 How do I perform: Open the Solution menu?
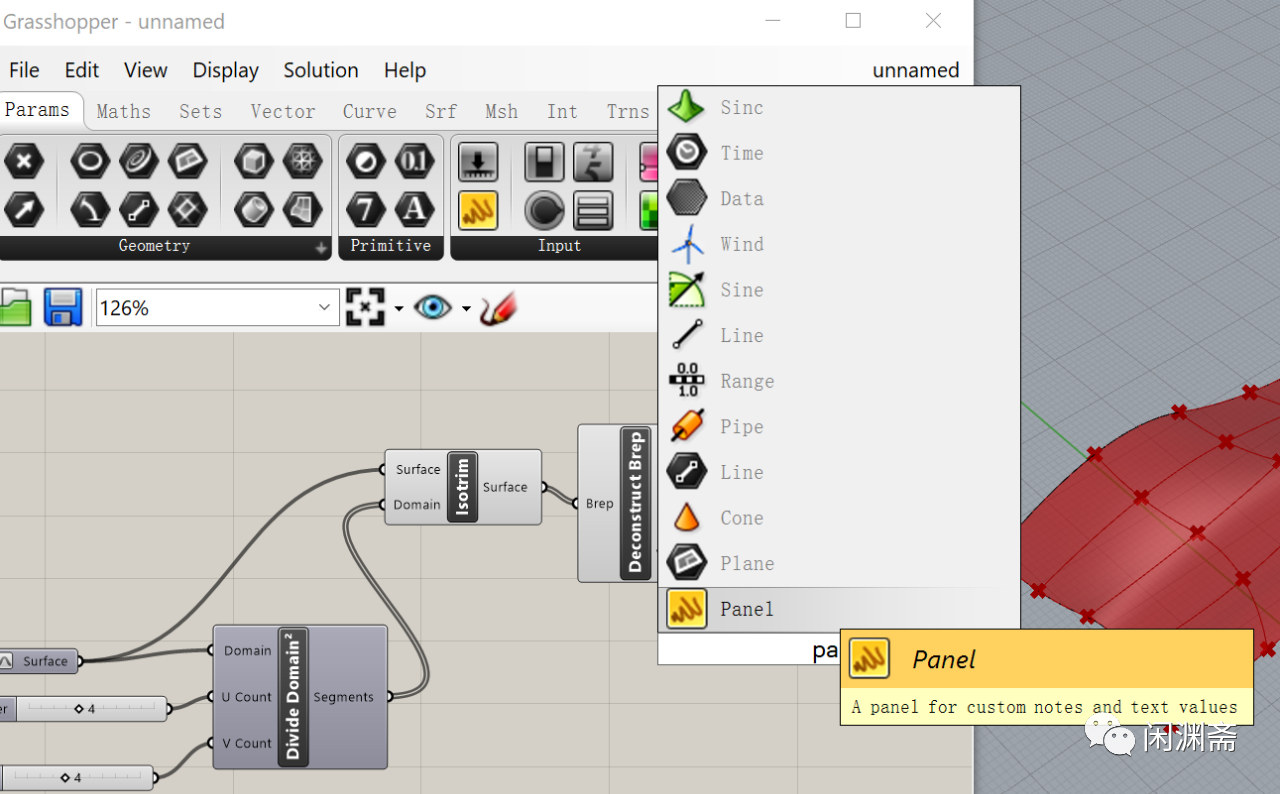[x=321, y=70]
